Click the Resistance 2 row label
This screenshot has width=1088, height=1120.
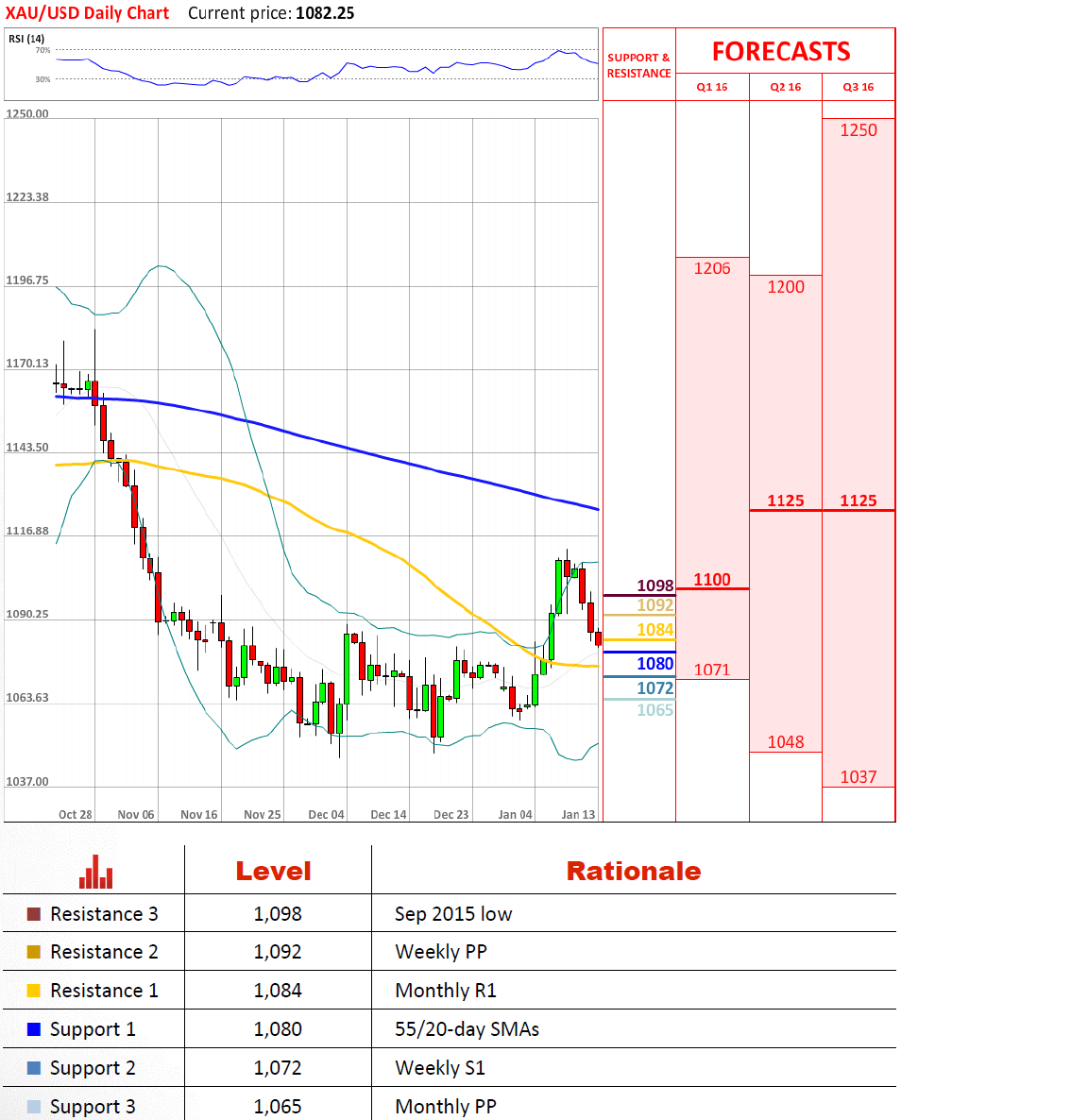104,952
